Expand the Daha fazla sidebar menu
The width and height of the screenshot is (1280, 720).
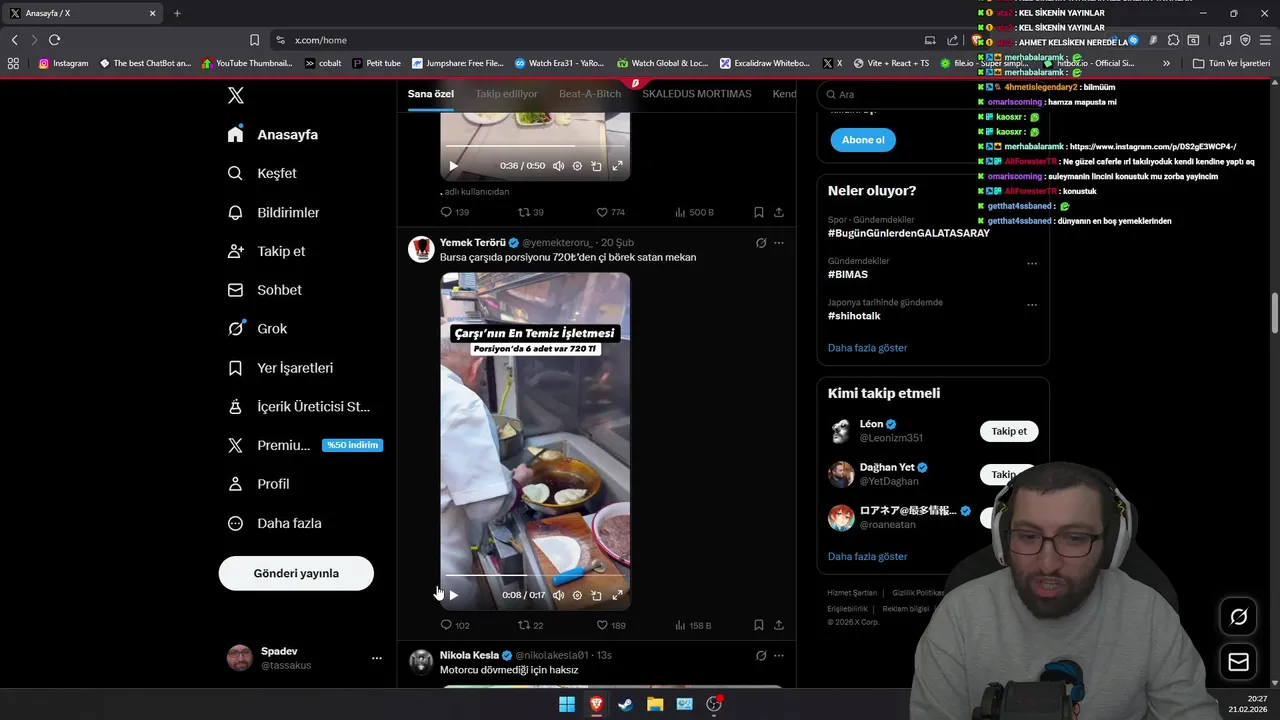[275, 523]
